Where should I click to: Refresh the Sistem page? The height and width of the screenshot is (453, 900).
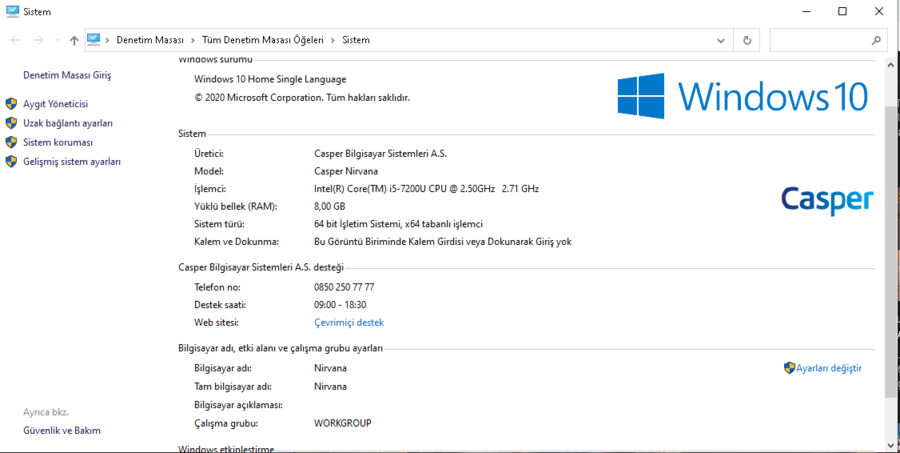point(747,40)
